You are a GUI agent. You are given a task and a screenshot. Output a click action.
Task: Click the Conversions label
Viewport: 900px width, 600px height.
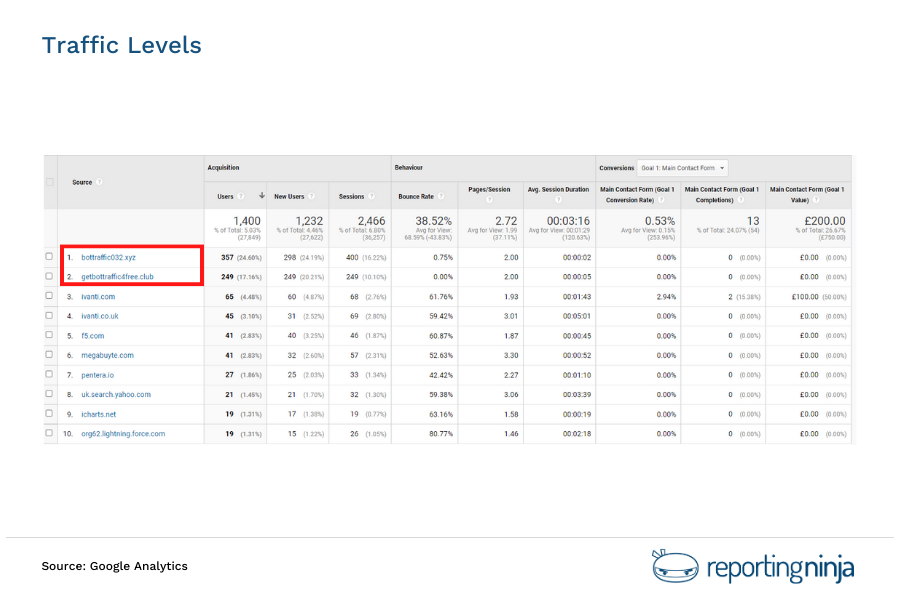pyautogui.click(x=616, y=168)
